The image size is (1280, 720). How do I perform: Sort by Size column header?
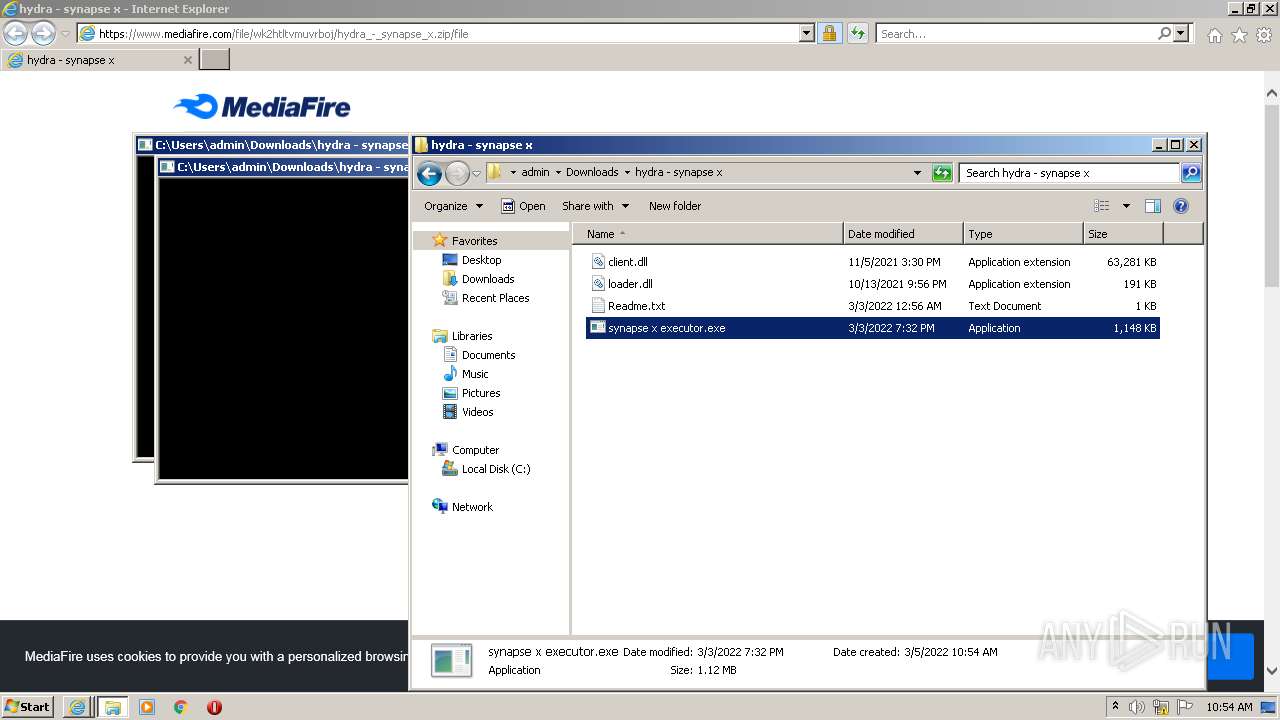1123,234
